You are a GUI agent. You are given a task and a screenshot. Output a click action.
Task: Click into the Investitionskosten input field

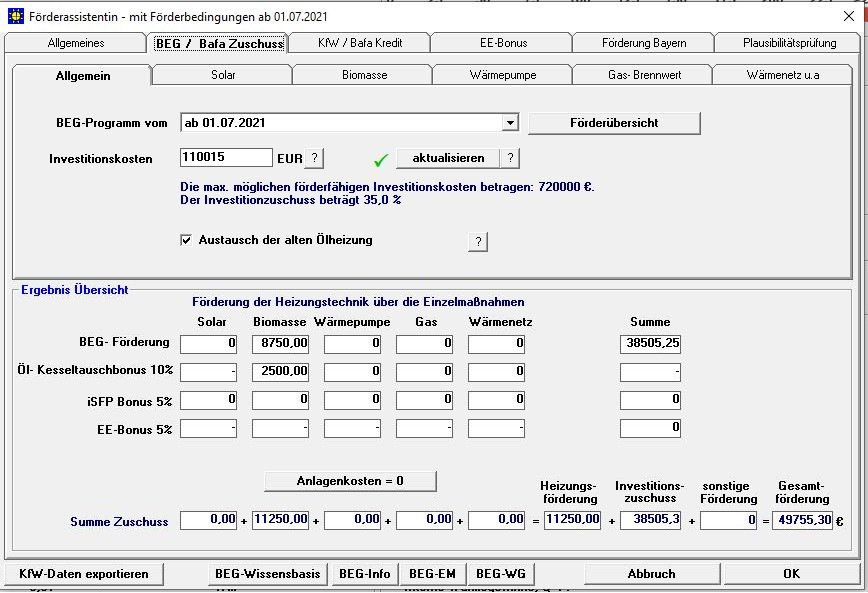pyautogui.click(x=226, y=158)
